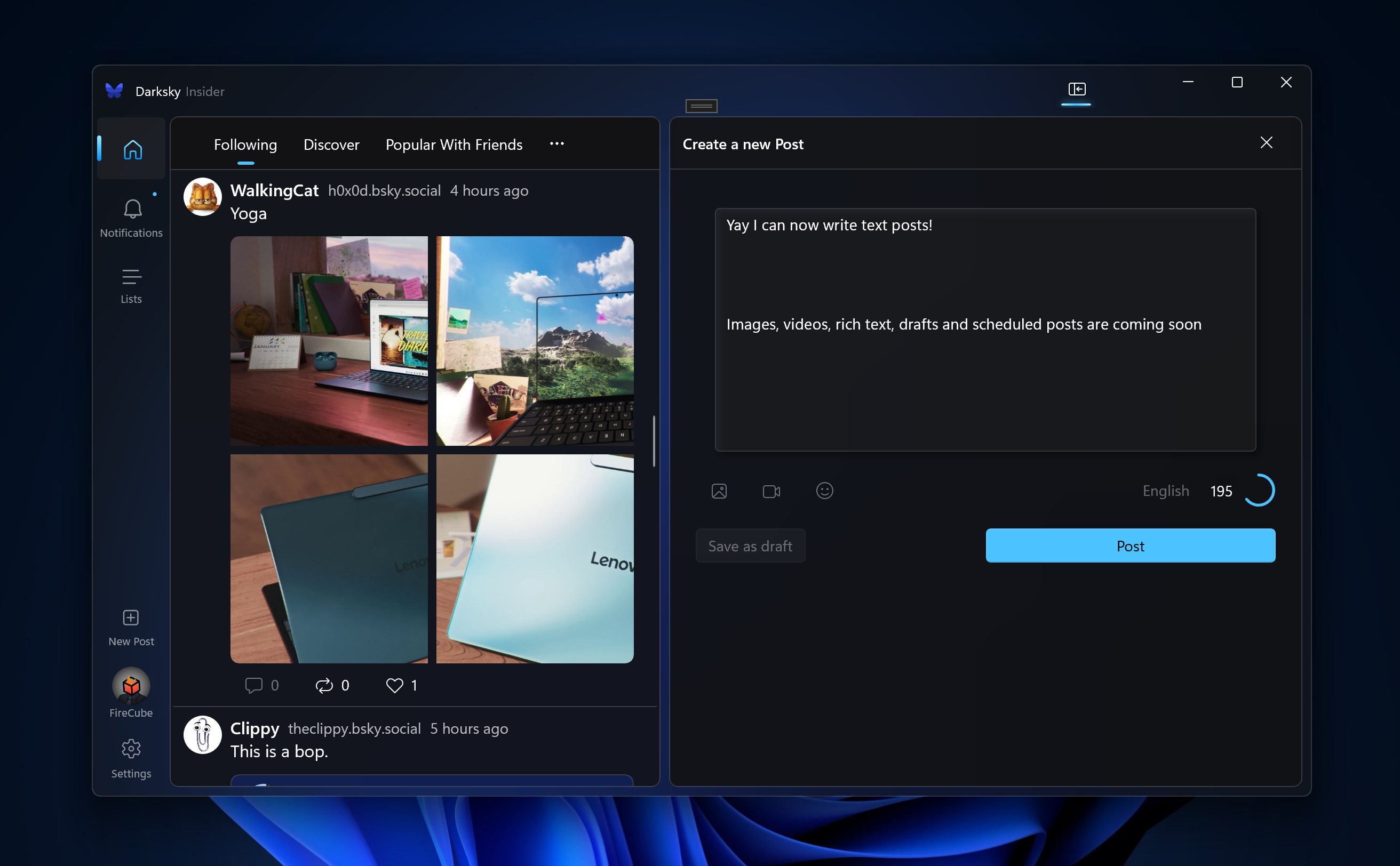
Task: Switch to Popular With Friends feed
Action: (454, 145)
